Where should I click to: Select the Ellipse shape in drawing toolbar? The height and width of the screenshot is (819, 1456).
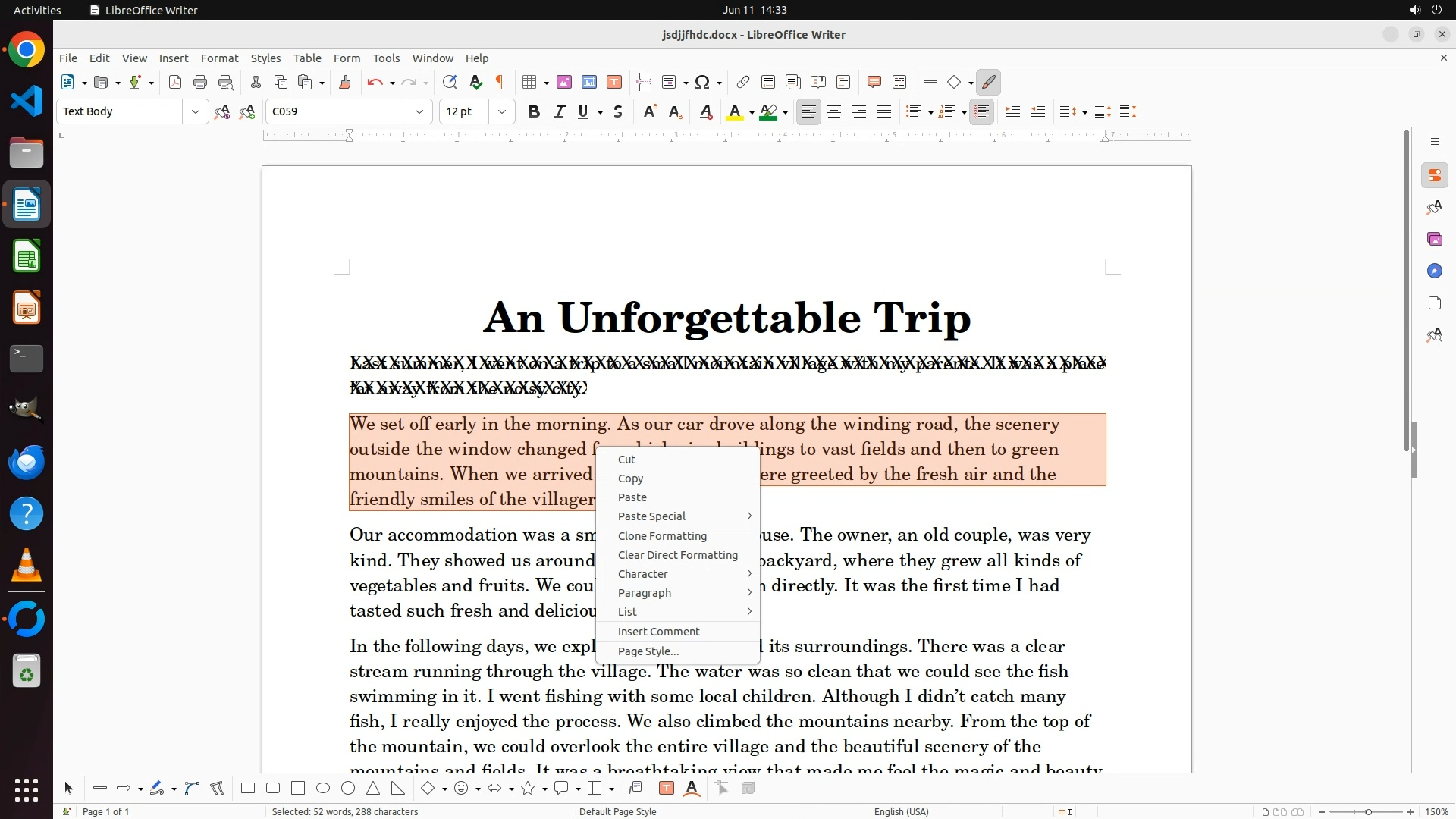(x=323, y=789)
